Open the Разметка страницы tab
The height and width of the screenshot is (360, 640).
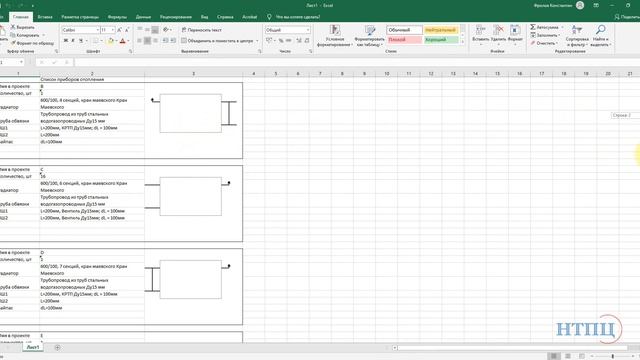click(x=80, y=17)
